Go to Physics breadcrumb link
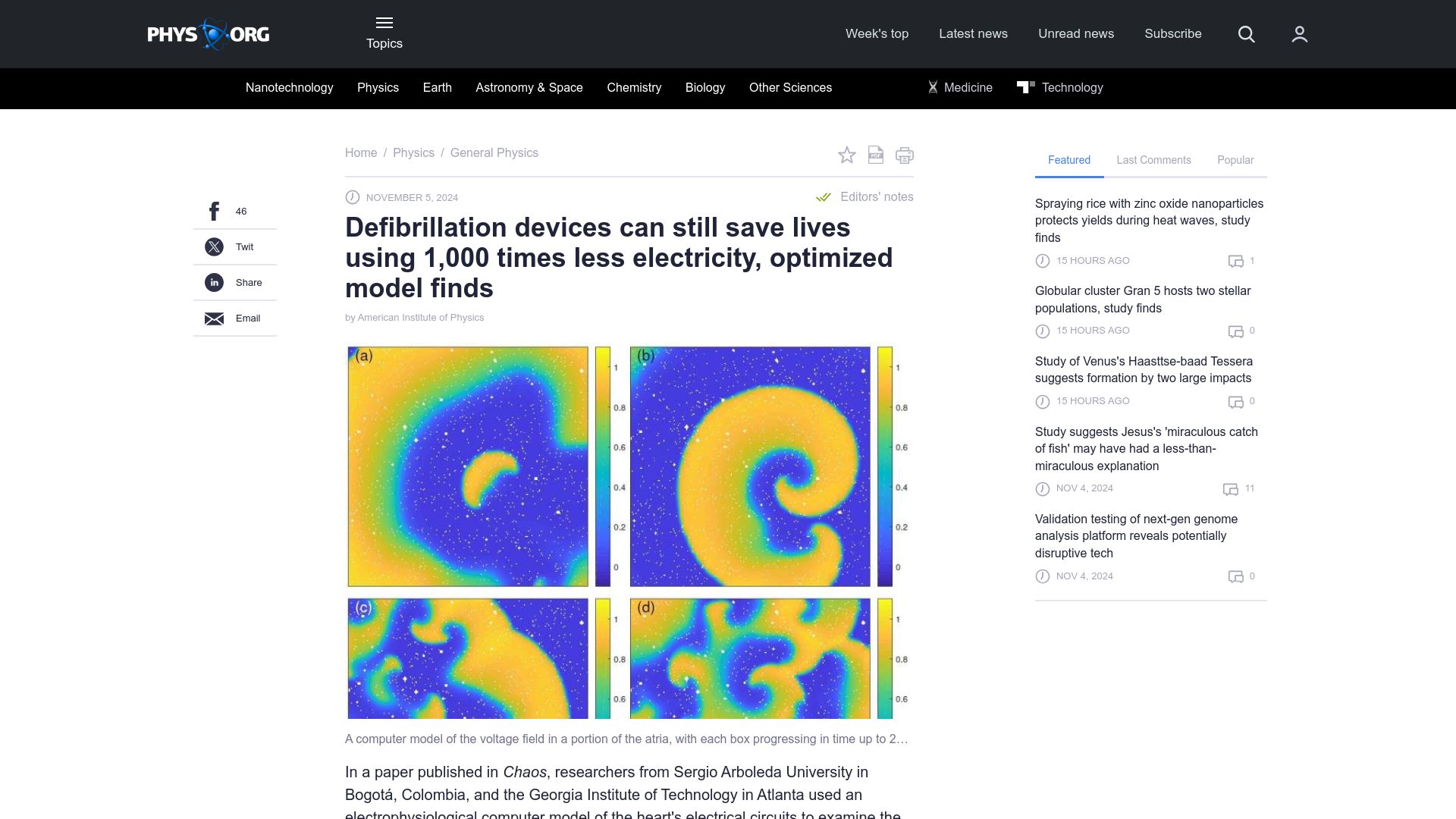Image resolution: width=1456 pixels, height=819 pixels. (413, 153)
